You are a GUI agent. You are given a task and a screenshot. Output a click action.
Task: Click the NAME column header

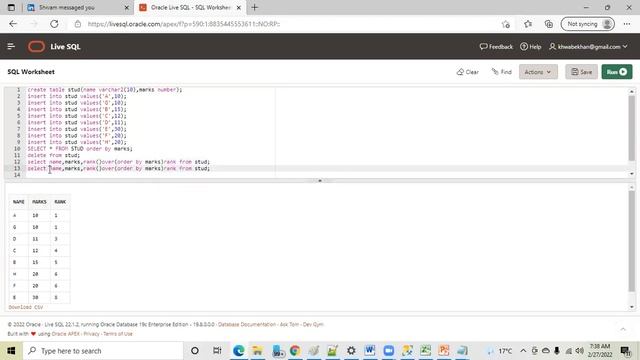coord(18,202)
